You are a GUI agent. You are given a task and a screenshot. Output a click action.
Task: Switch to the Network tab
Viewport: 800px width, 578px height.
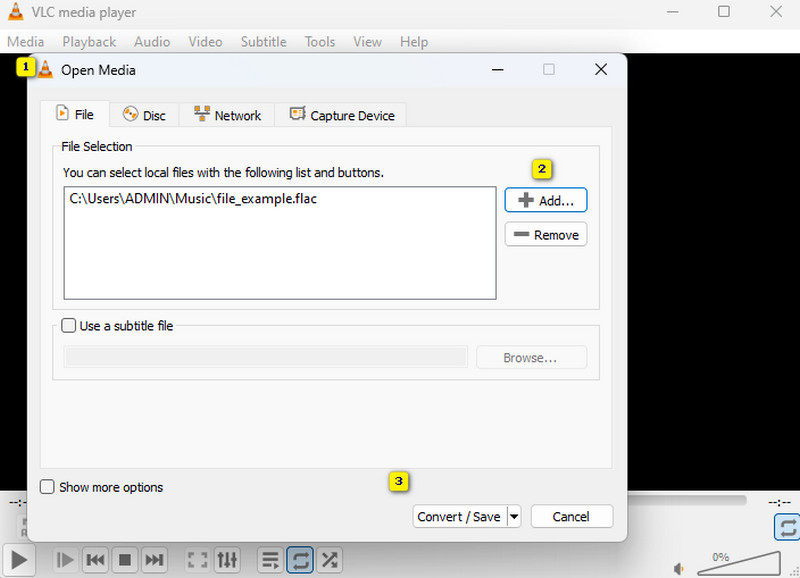pyautogui.click(x=227, y=114)
